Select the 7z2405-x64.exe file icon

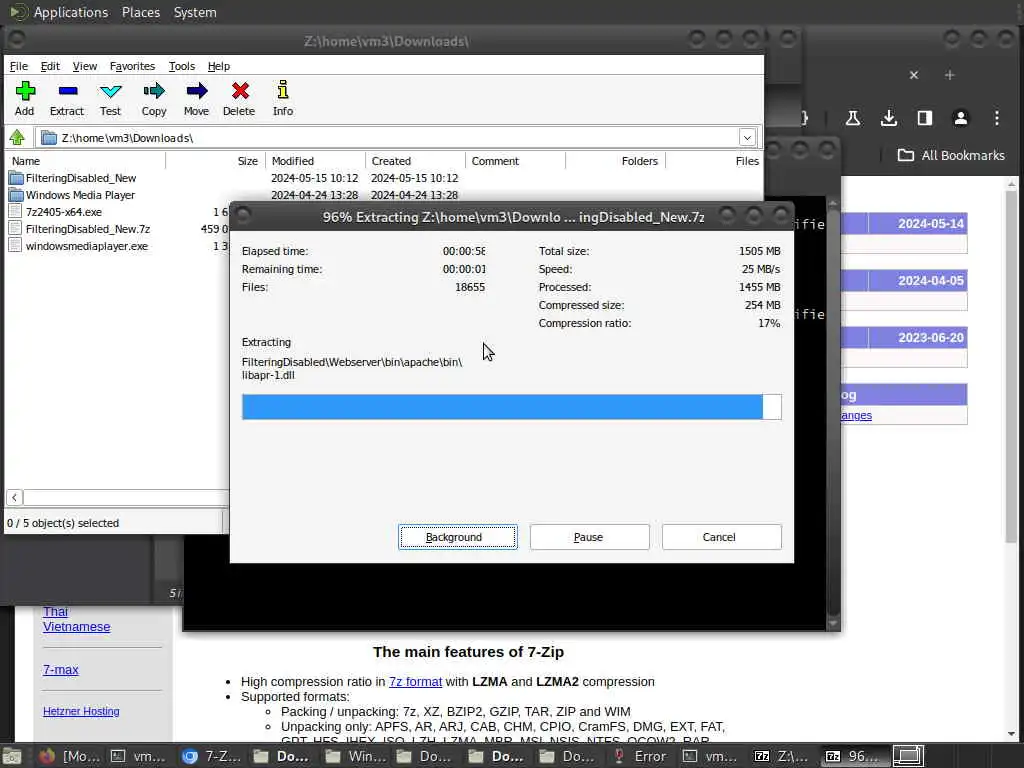point(16,212)
